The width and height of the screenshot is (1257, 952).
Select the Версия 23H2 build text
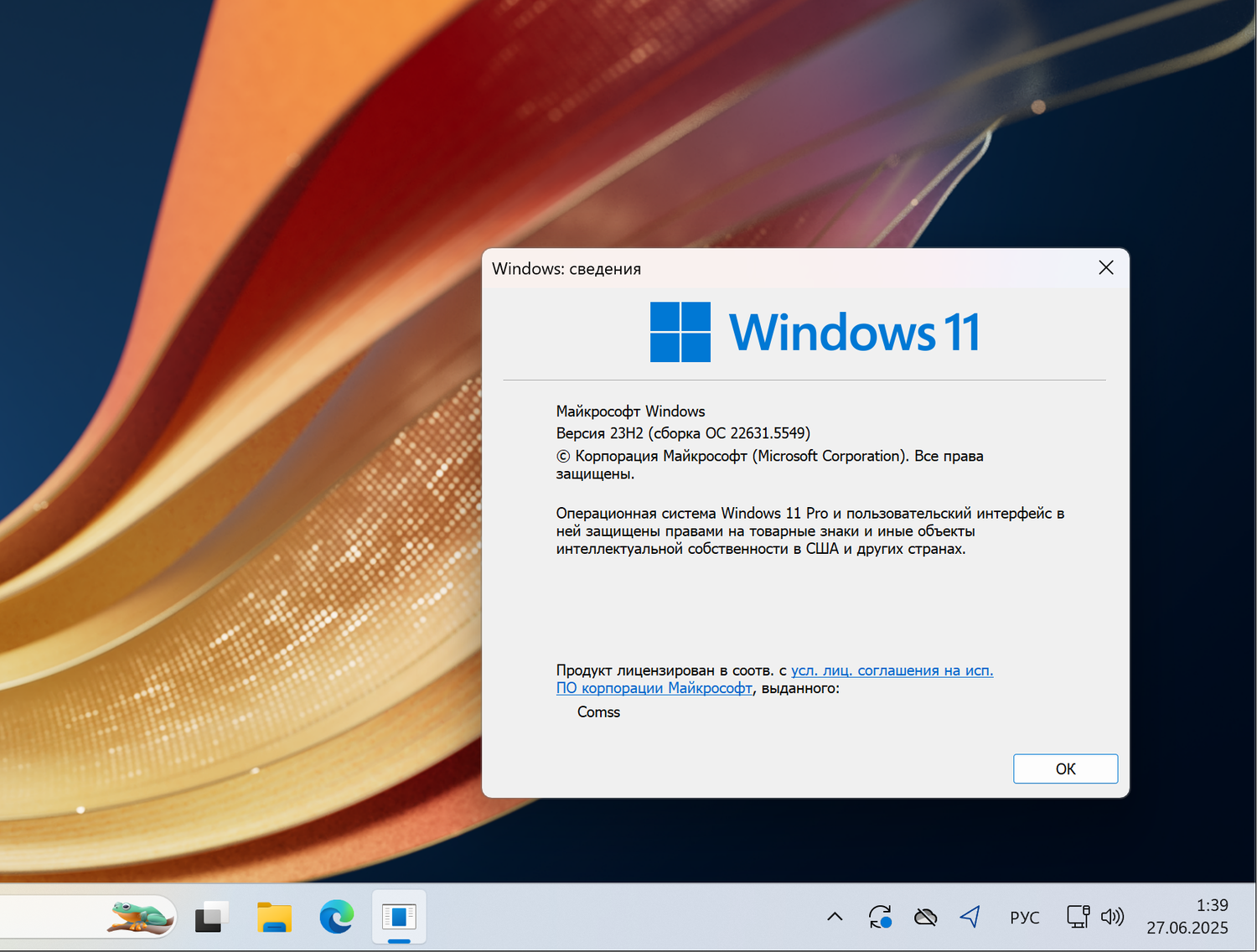tap(683, 433)
